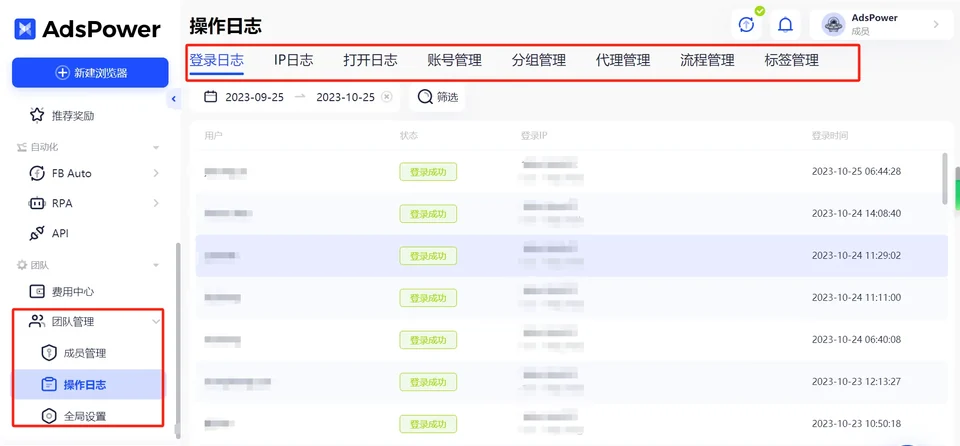Edit the start date 2023-09-25

tap(255, 97)
